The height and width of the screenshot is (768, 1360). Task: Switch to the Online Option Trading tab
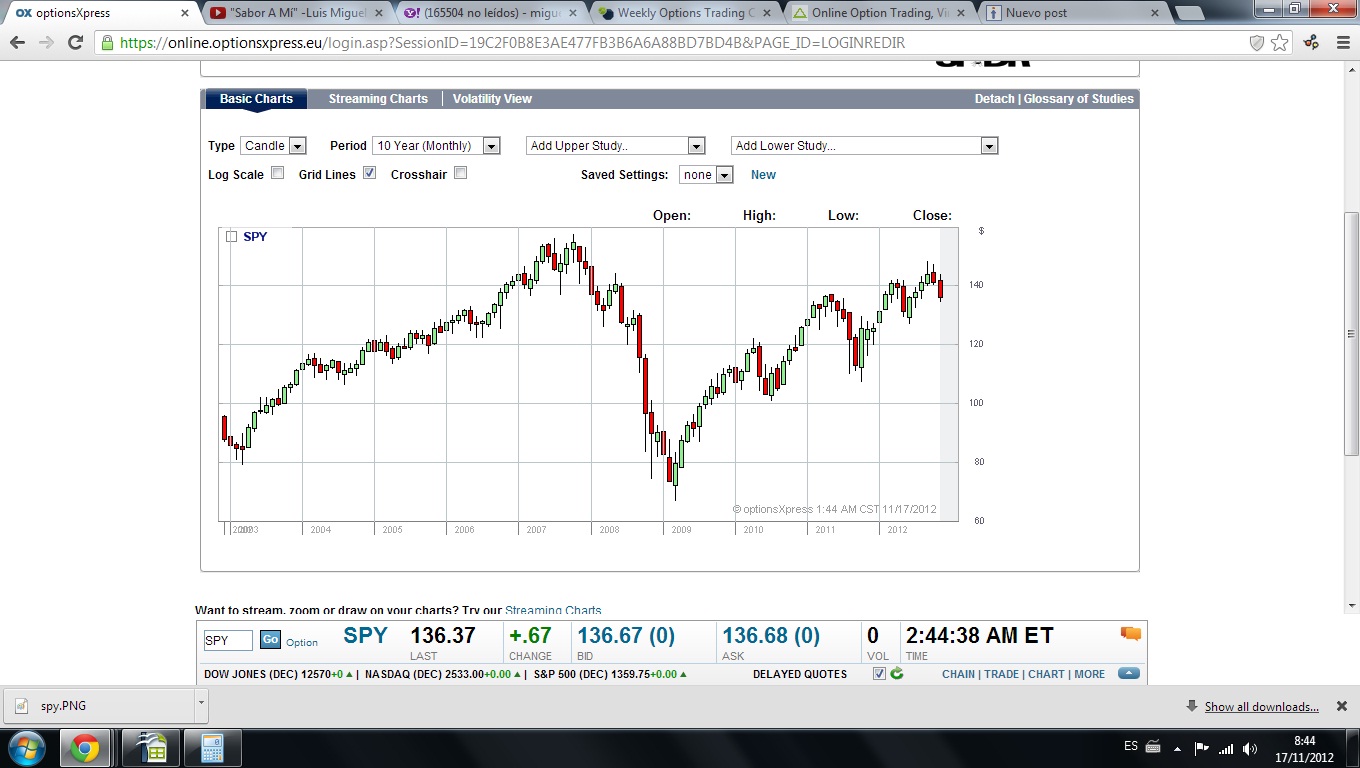[x=878, y=13]
